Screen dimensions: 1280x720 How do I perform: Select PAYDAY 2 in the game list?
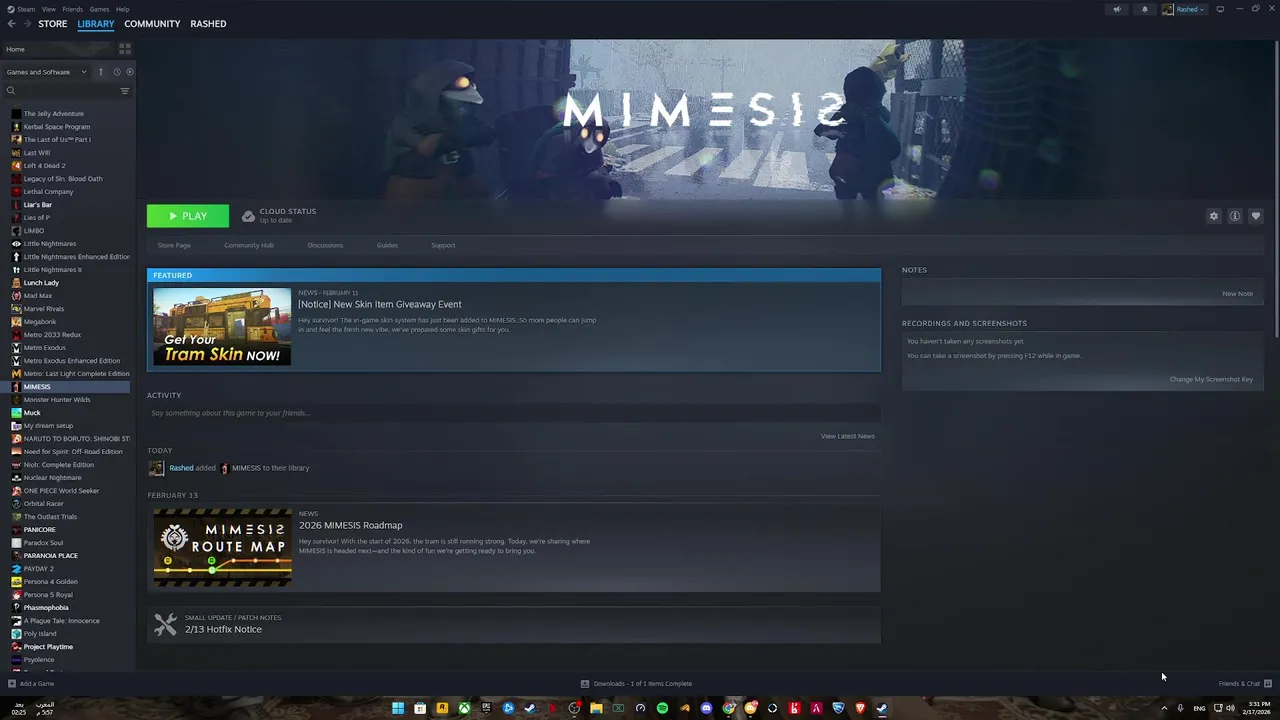pyautogui.click(x=38, y=569)
